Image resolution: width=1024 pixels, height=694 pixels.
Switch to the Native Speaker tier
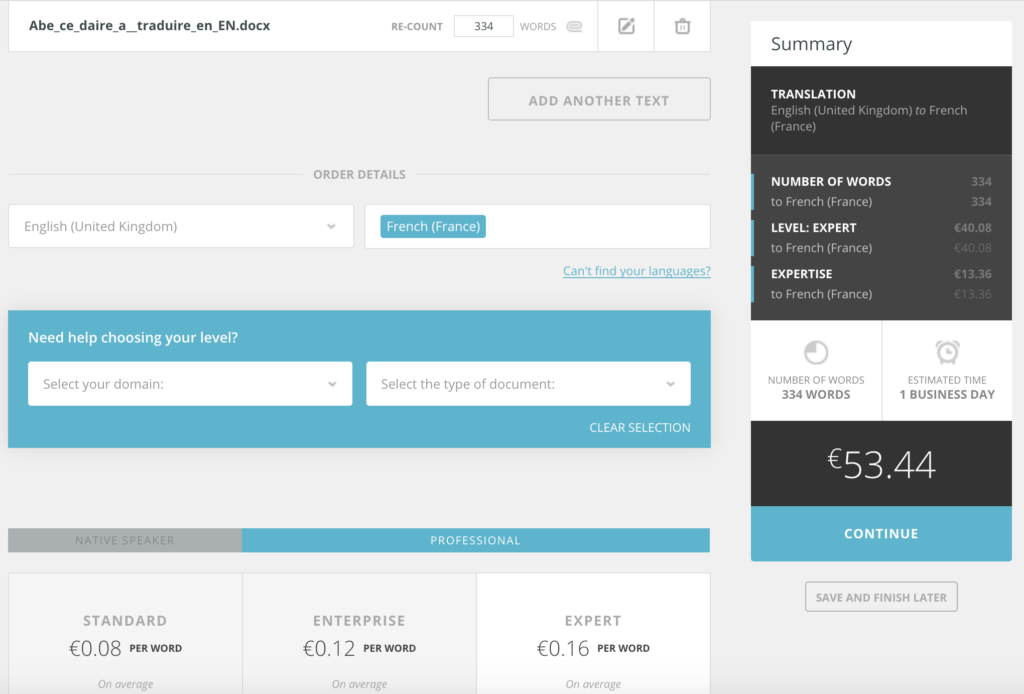click(124, 540)
